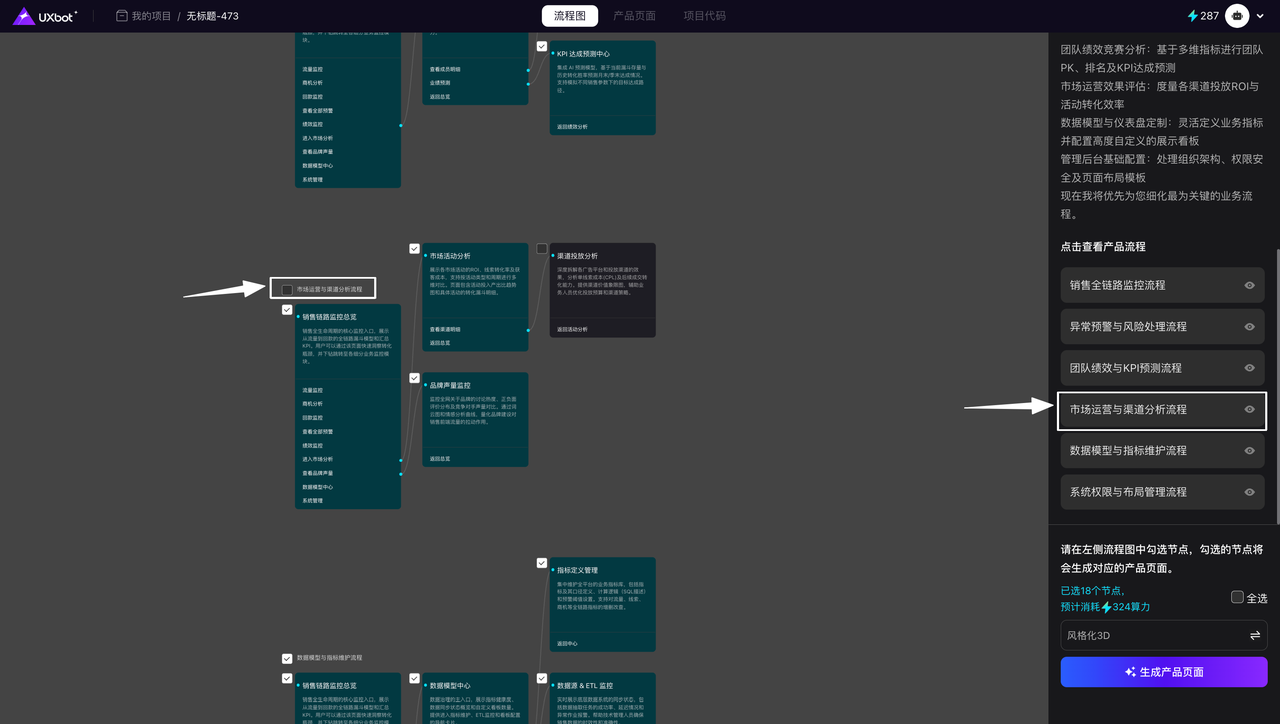The image size is (1280, 724).
Task: Click the eye icon for 系统权限与布局管理流程
Action: (1249, 492)
